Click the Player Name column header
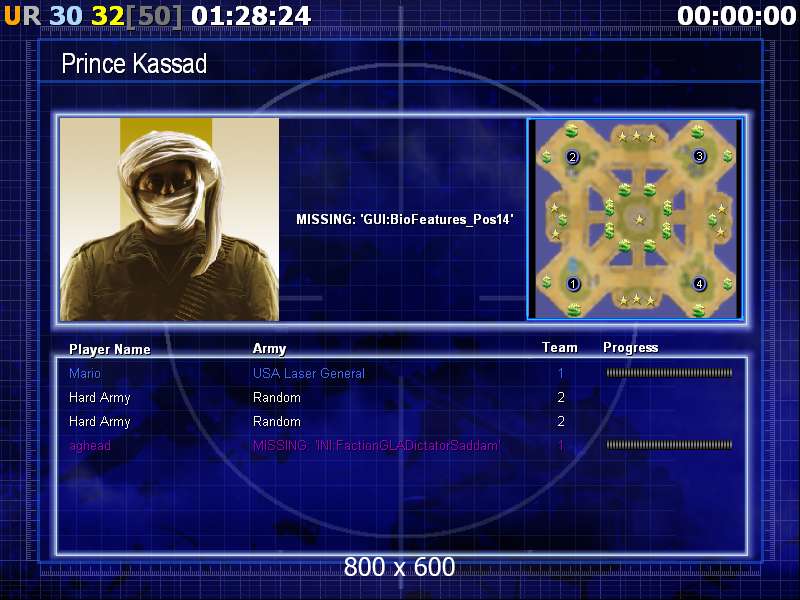 [110, 349]
